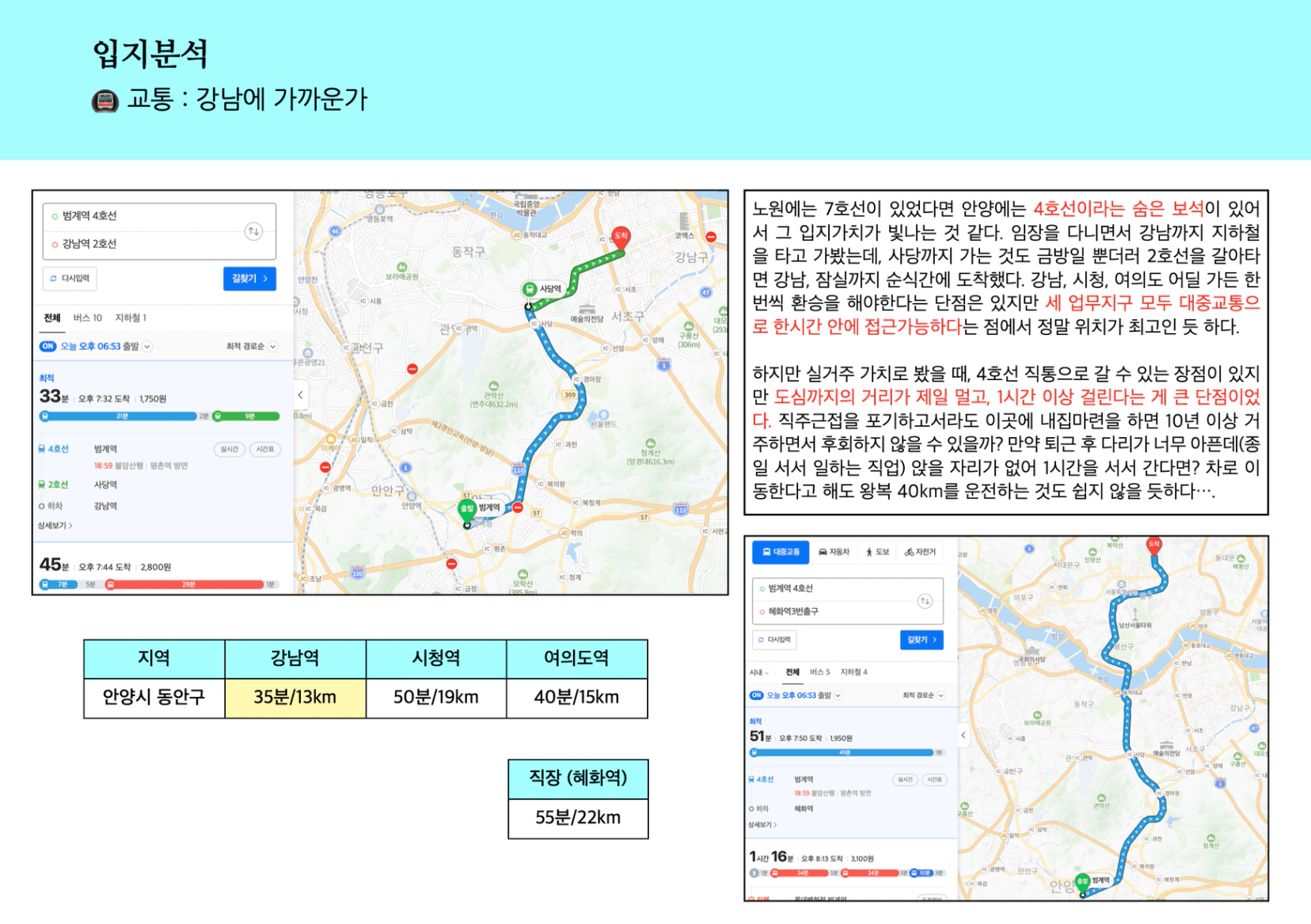
Task: Select the 자전거 transport tab
Action: [921, 552]
